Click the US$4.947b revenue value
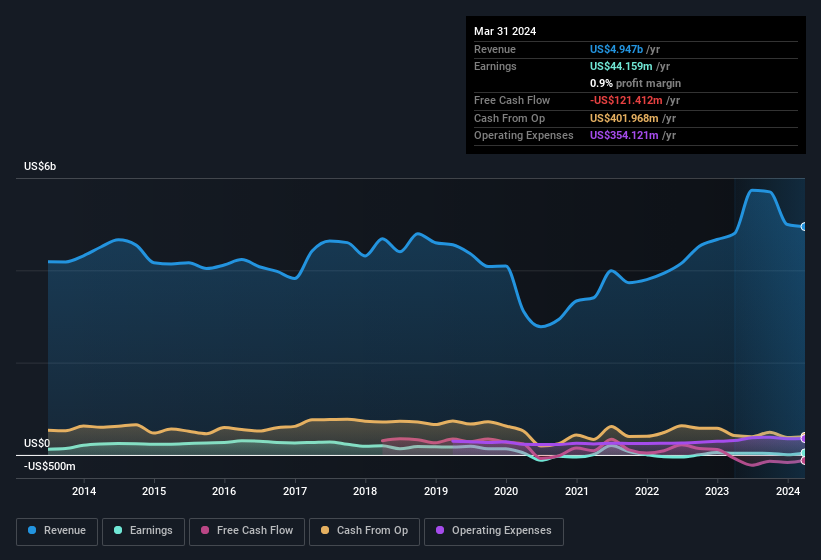 pyautogui.click(x=616, y=49)
